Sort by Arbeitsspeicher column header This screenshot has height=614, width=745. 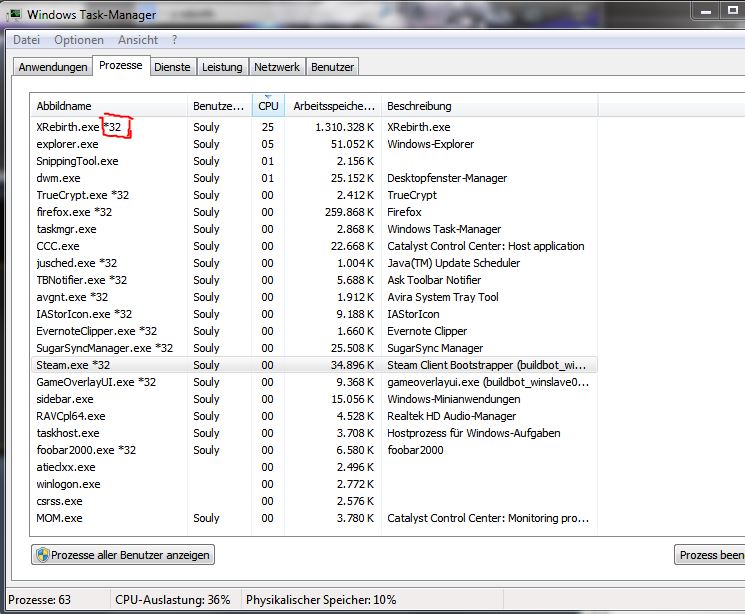[333, 106]
